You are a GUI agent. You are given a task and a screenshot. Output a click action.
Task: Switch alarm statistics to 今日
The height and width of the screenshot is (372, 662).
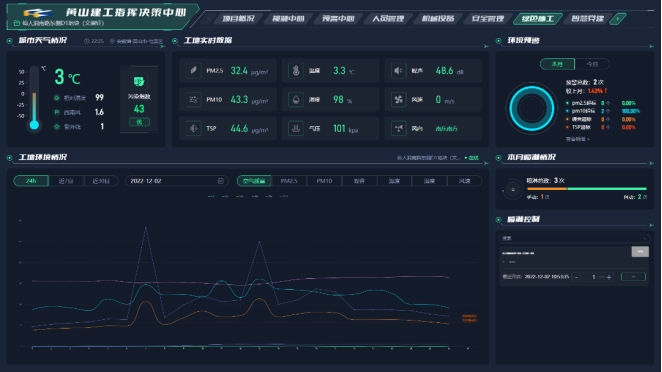pos(592,64)
